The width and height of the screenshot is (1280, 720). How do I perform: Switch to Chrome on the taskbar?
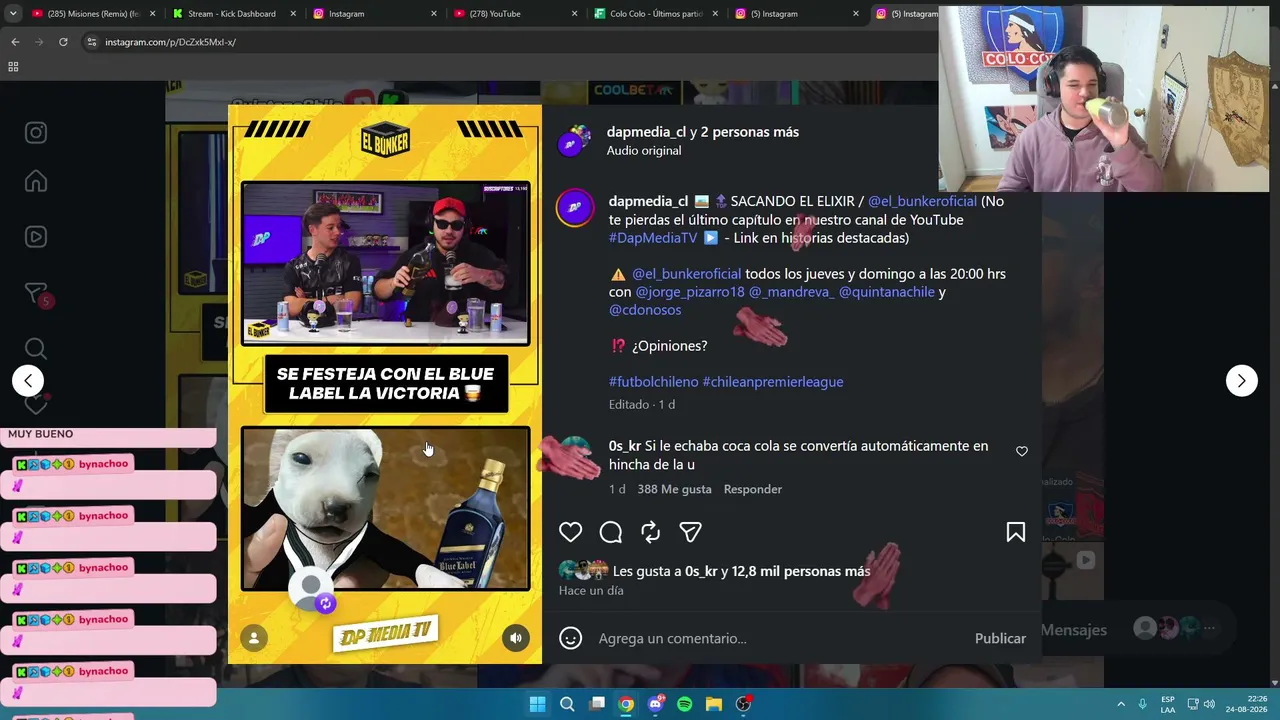point(625,704)
